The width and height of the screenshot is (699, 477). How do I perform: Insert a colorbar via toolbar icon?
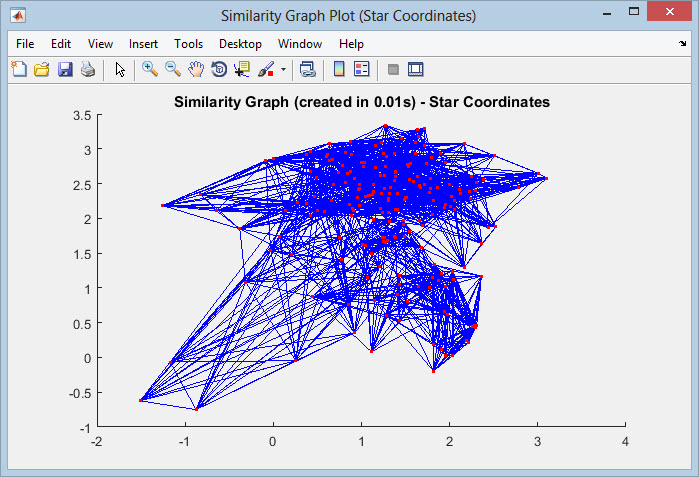pyautogui.click(x=339, y=69)
